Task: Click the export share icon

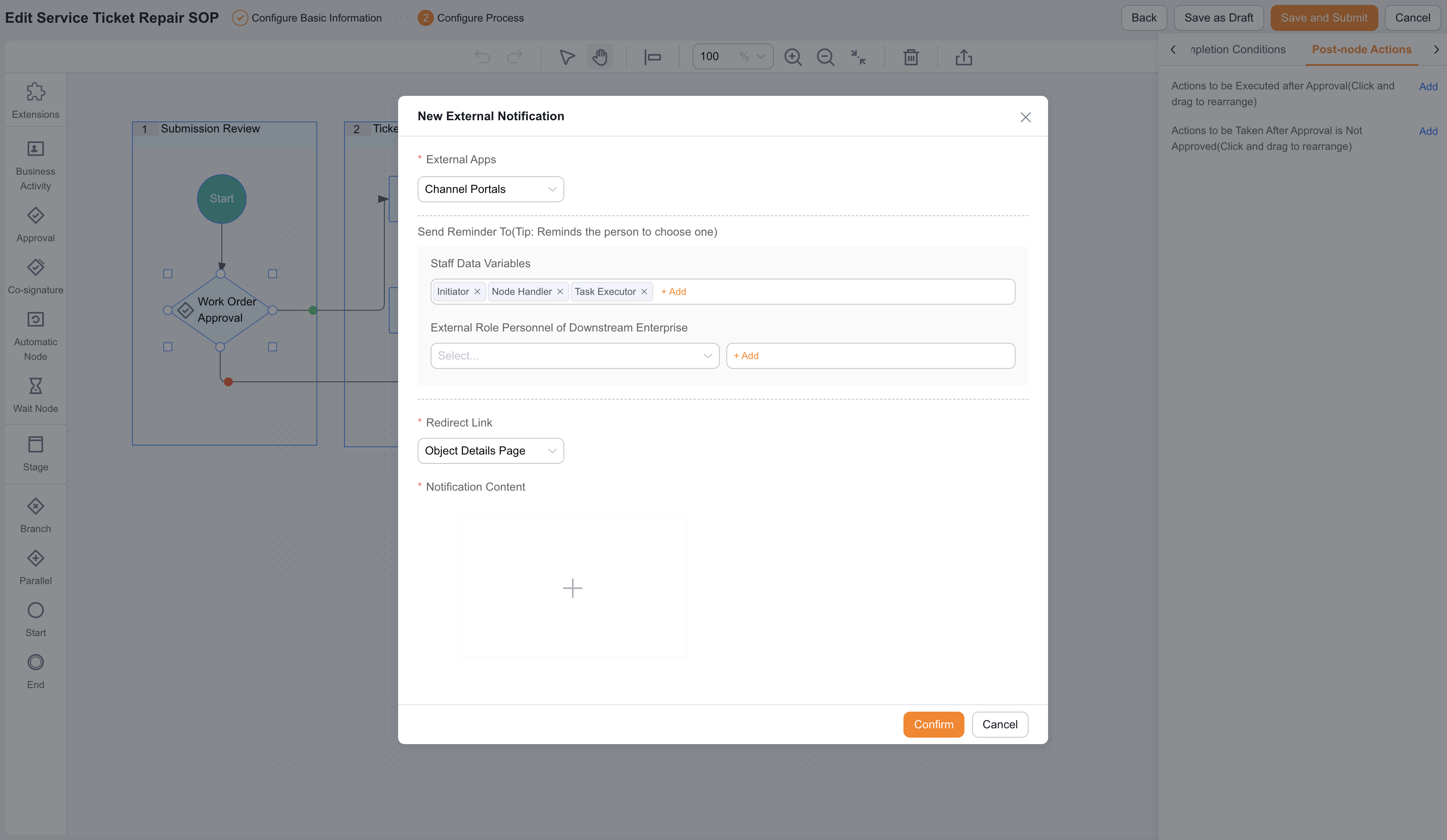Action: point(964,56)
